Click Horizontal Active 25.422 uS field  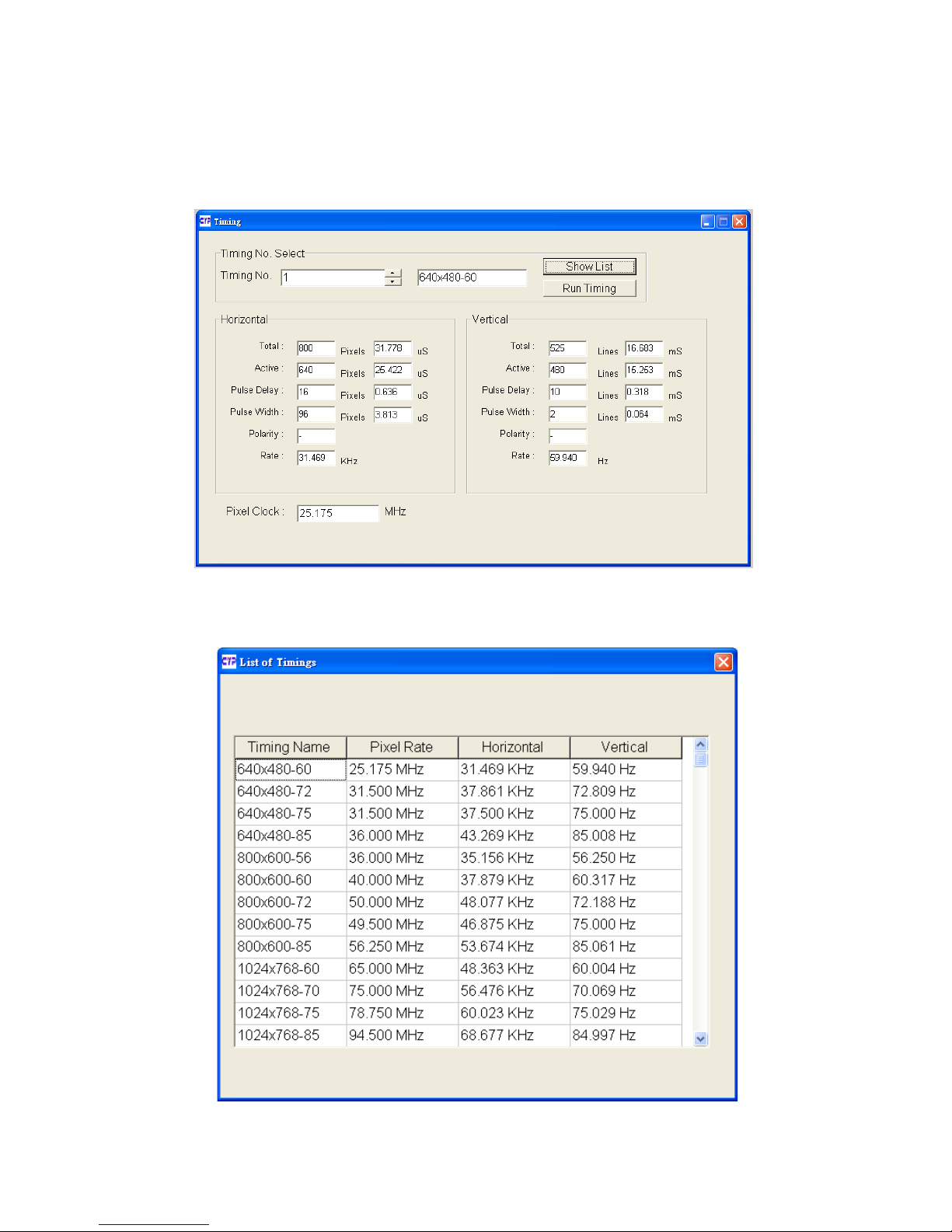(x=392, y=370)
